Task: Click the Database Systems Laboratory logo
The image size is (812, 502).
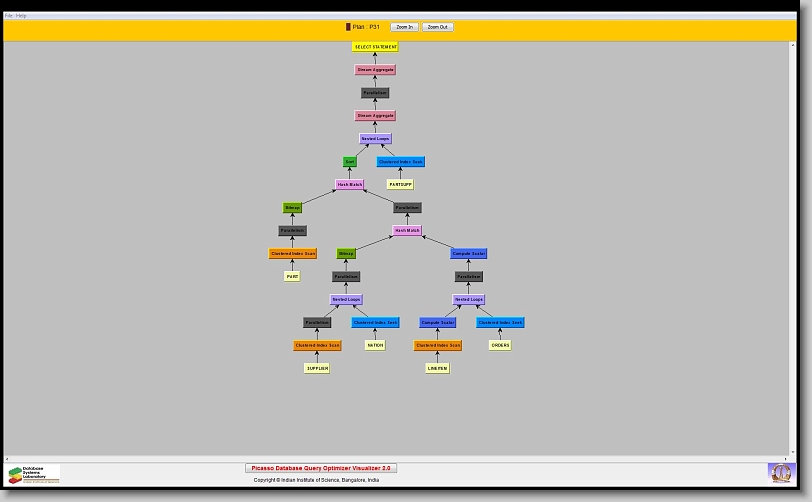Action: click(34, 474)
